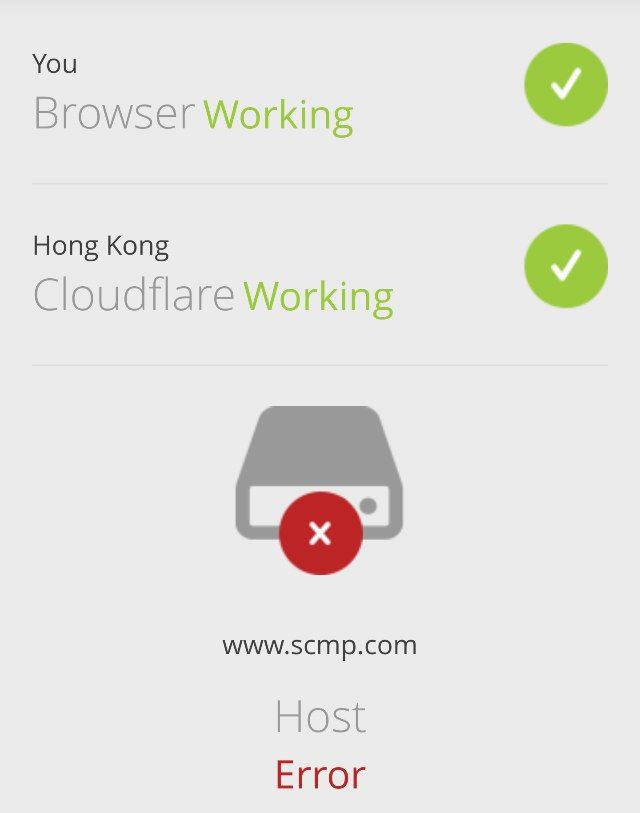Click the small indicator dot on server icon

368,506
